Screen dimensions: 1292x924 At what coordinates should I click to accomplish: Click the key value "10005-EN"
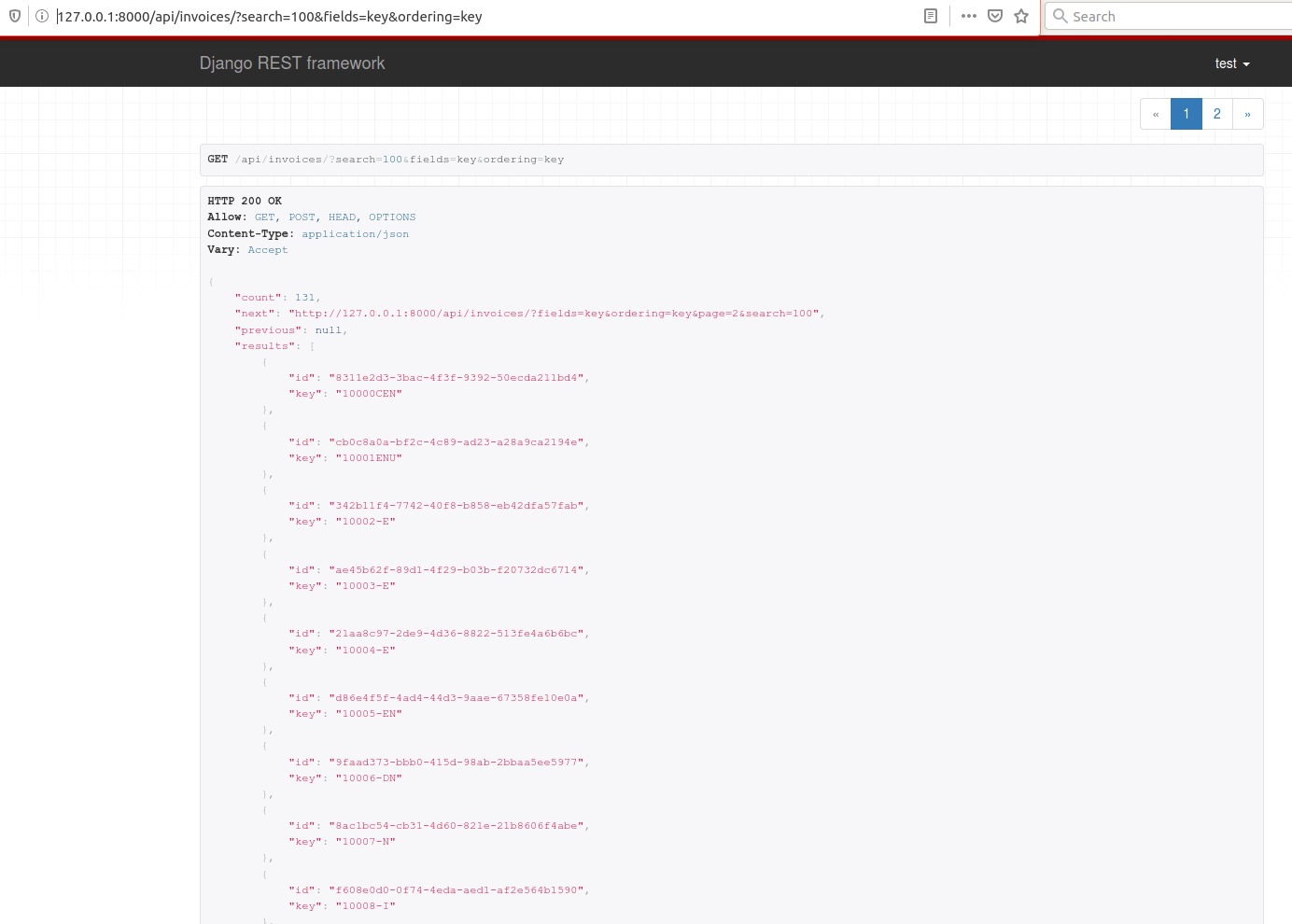tap(369, 714)
